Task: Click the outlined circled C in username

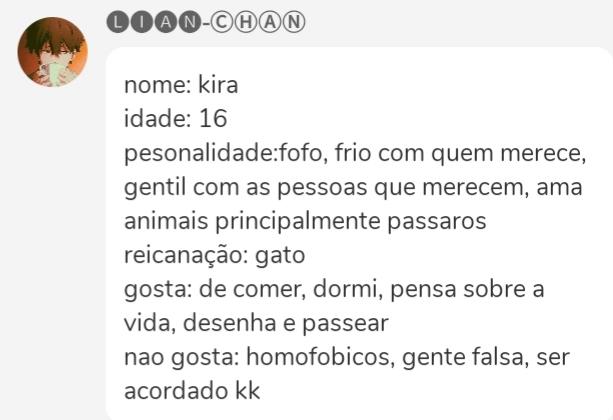Action: pos(221,22)
